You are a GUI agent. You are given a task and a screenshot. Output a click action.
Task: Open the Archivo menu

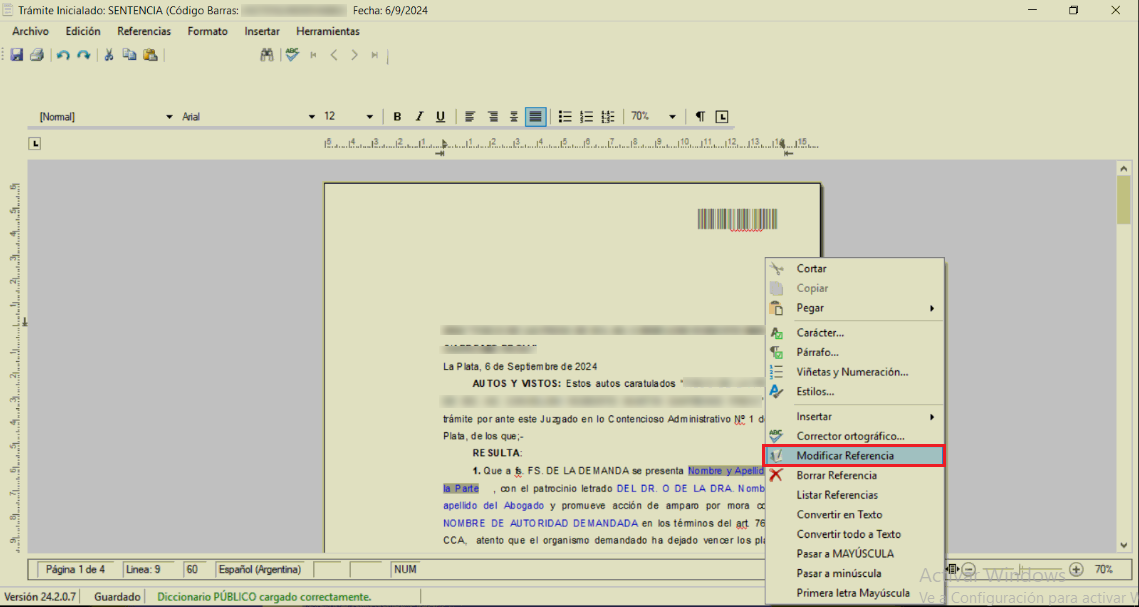(x=31, y=31)
